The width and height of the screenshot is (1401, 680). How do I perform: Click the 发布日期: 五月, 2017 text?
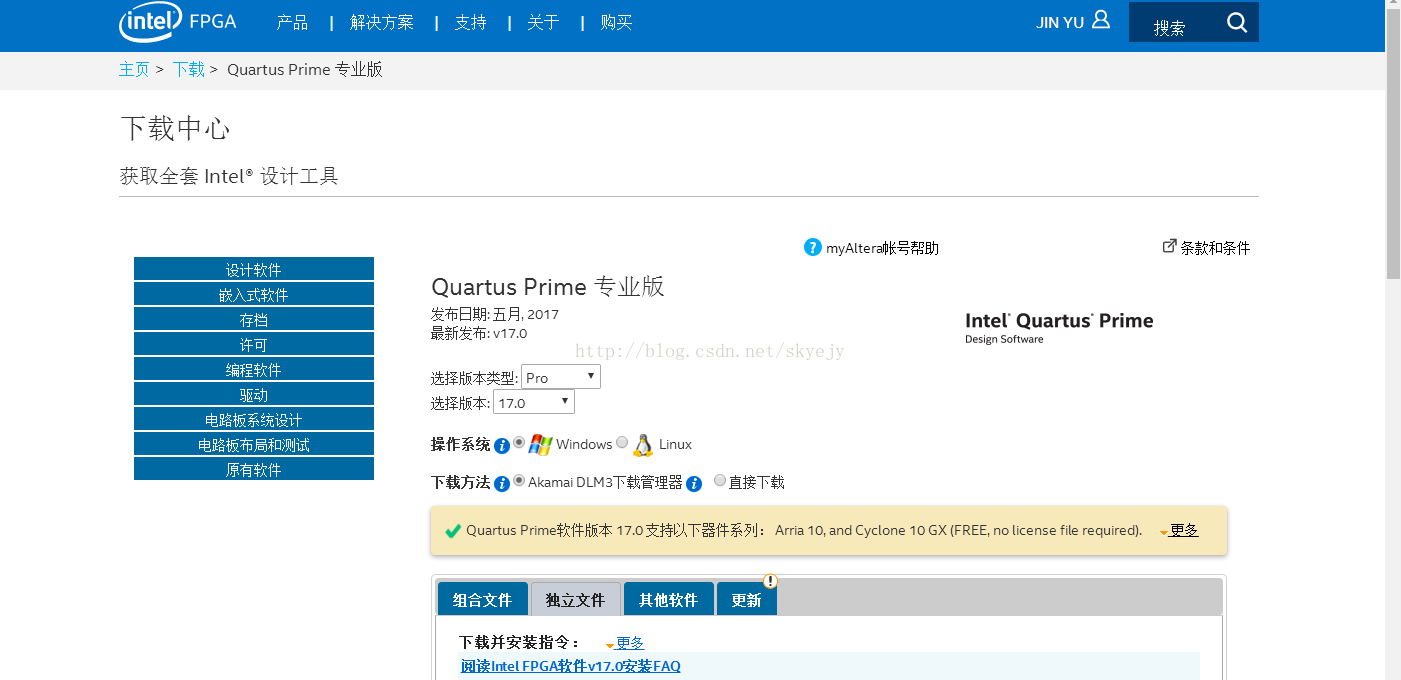tap(495, 314)
